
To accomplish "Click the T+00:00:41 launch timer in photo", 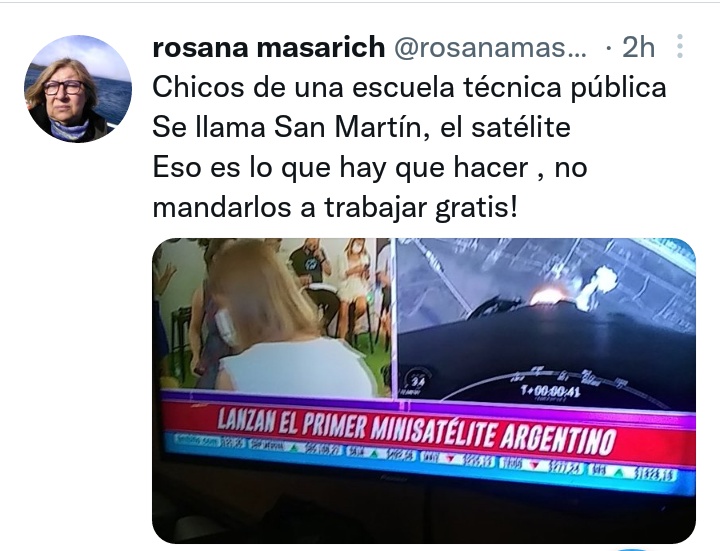I will coord(550,392).
